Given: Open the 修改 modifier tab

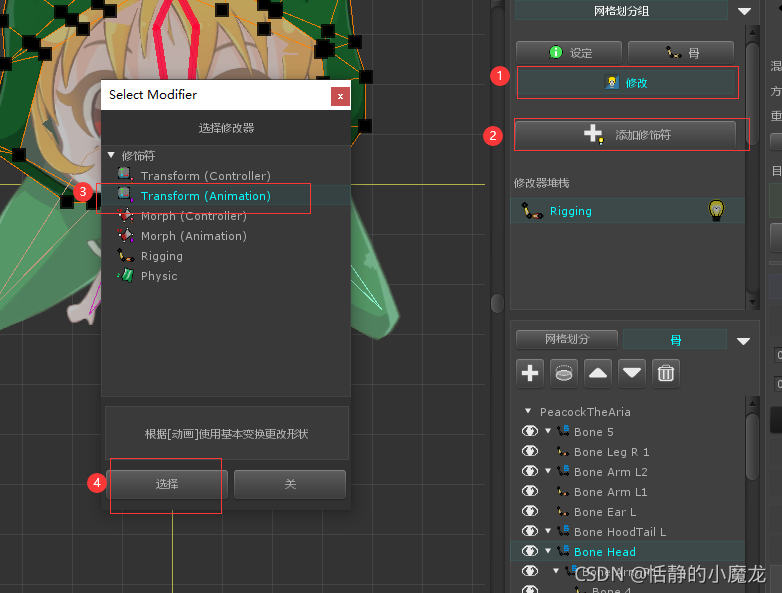Looking at the screenshot, I should pos(627,83).
